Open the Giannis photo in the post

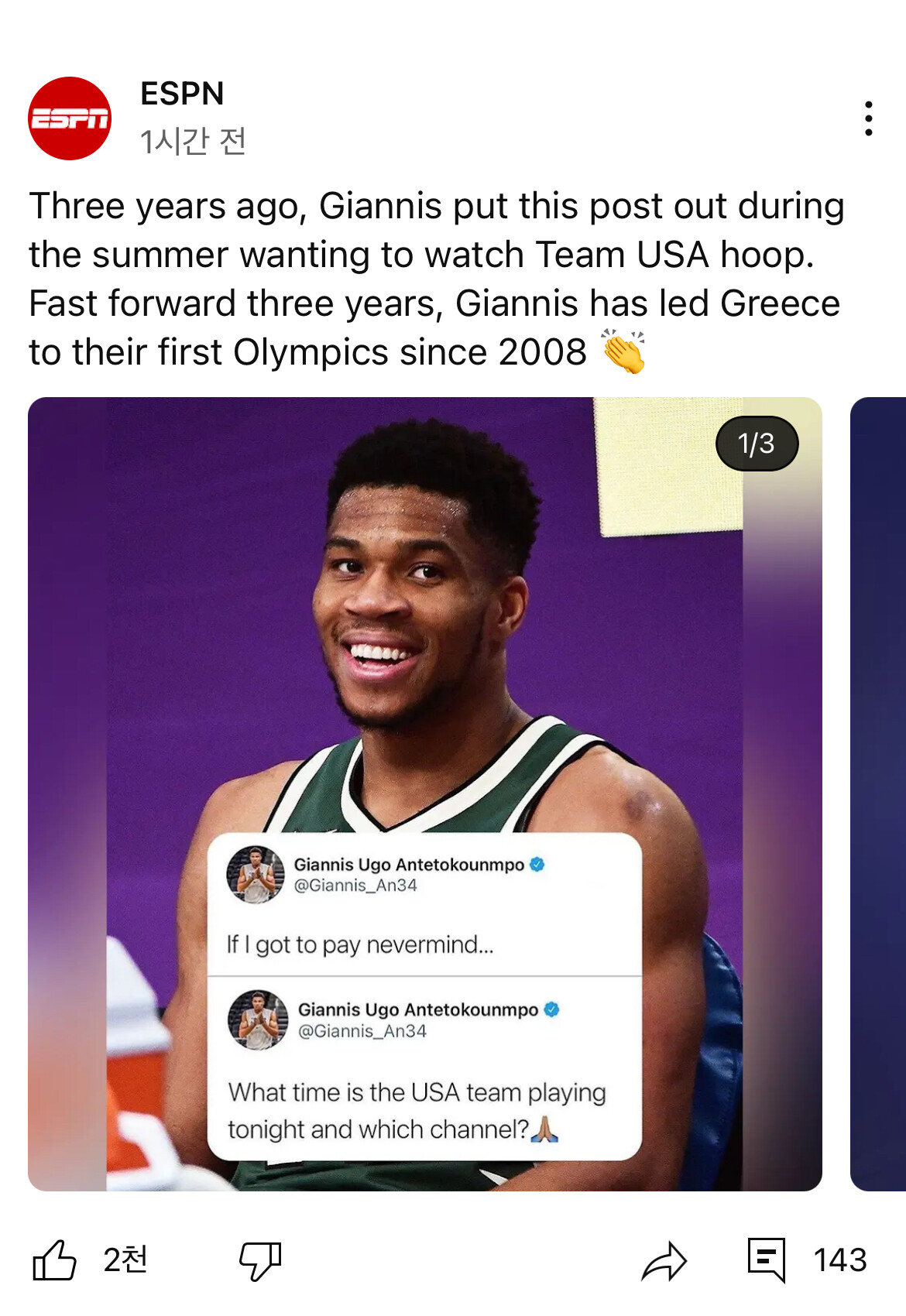(x=424, y=619)
